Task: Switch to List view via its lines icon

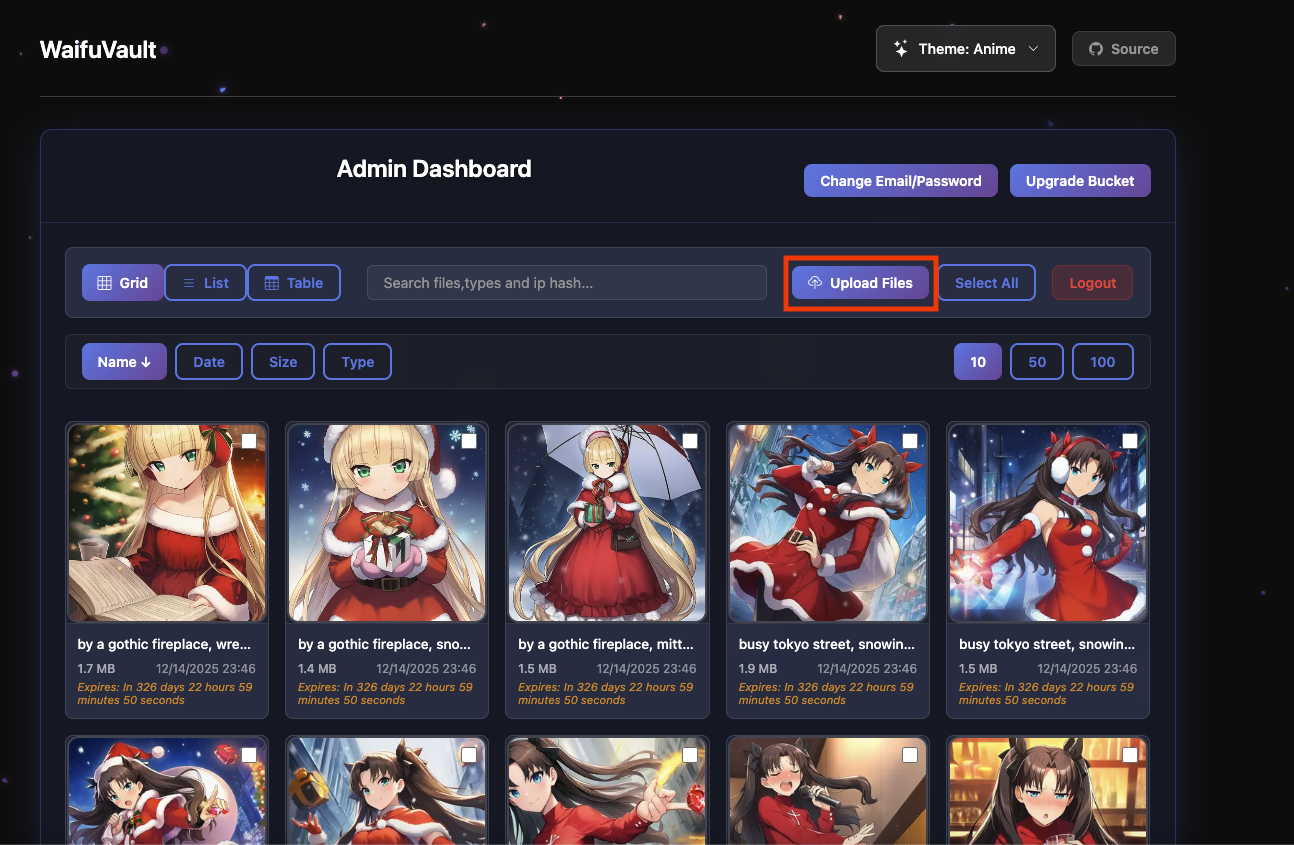Action: (x=188, y=283)
